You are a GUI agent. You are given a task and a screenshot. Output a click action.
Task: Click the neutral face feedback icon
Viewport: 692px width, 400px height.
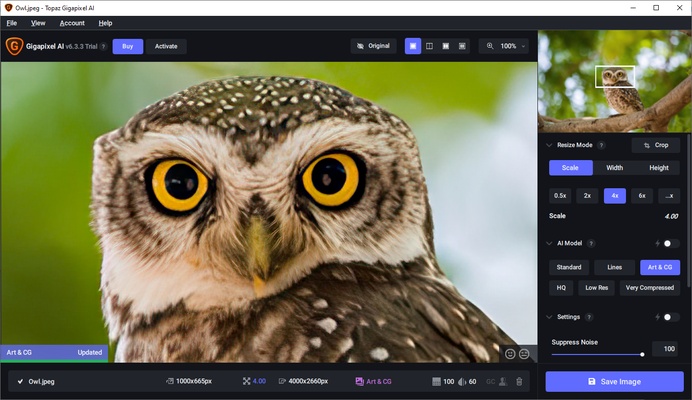pyautogui.click(x=524, y=354)
